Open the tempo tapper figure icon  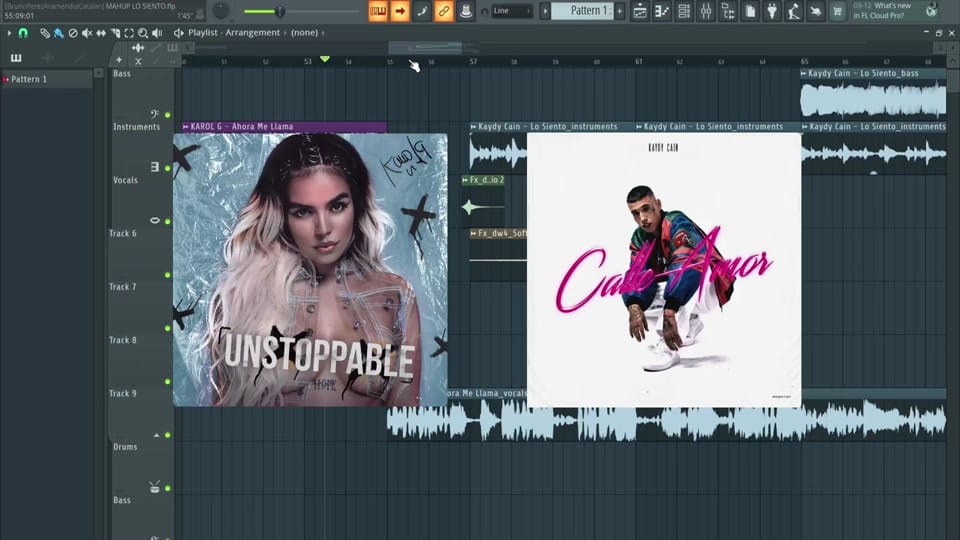coord(794,11)
